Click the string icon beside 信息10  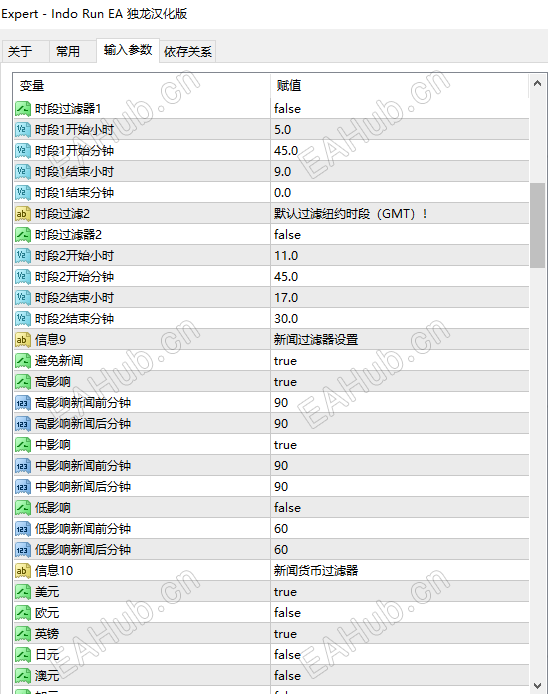coord(23,571)
